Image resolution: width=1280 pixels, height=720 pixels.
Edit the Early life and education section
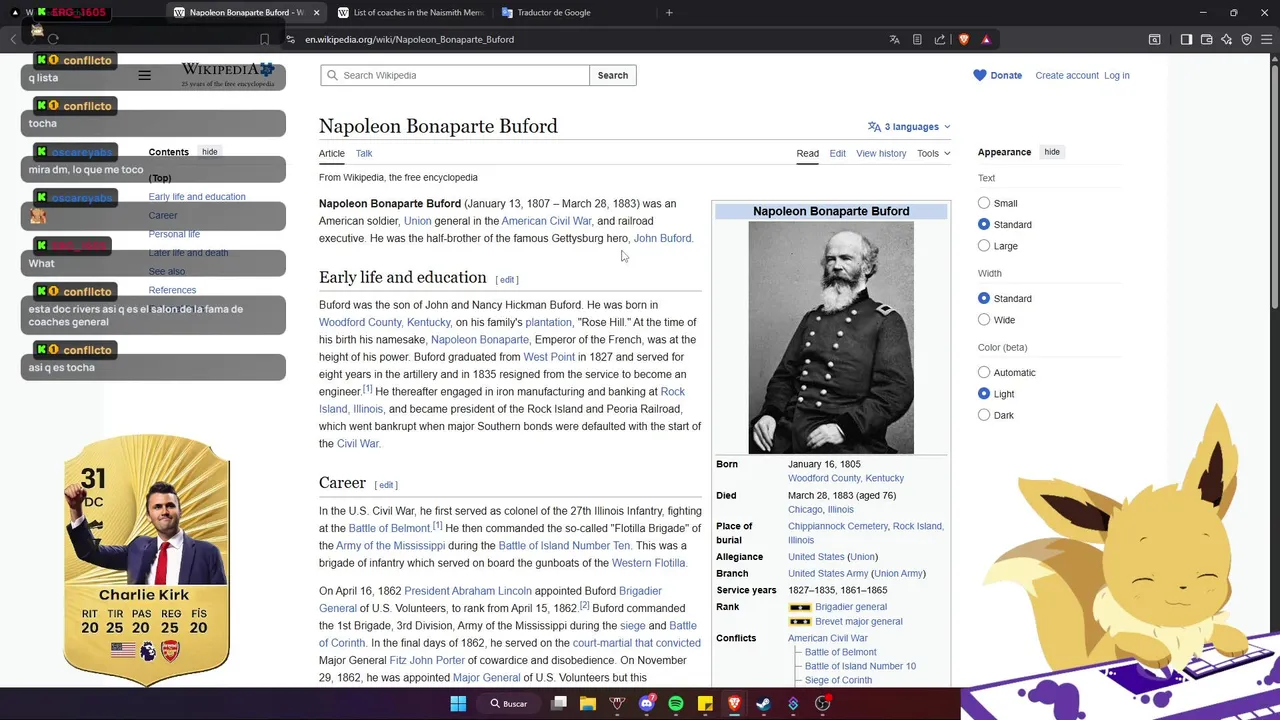click(x=507, y=280)
